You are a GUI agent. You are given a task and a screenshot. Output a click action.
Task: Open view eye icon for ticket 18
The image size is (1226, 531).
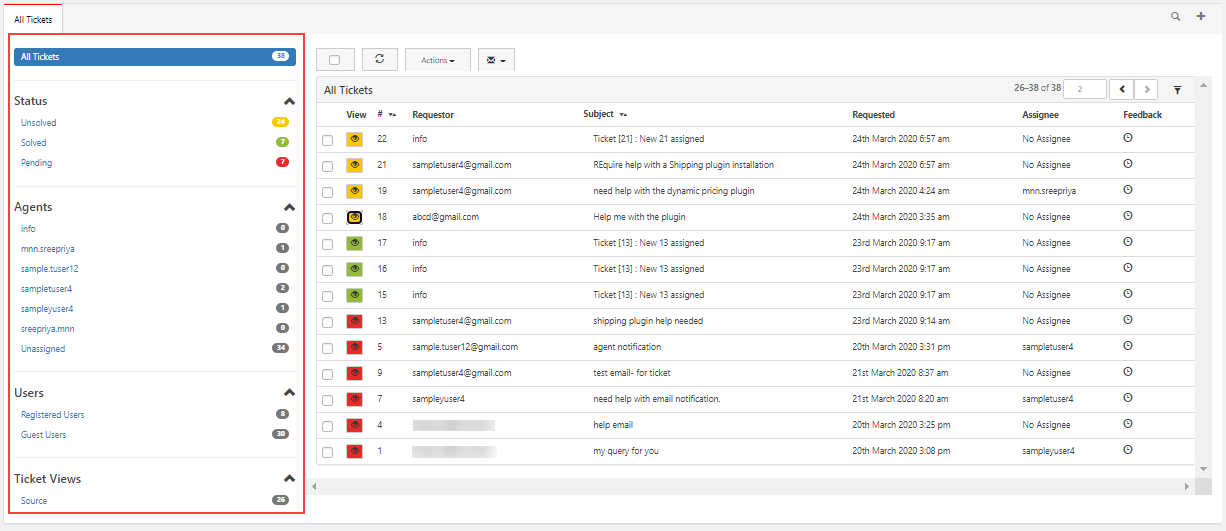354,217
